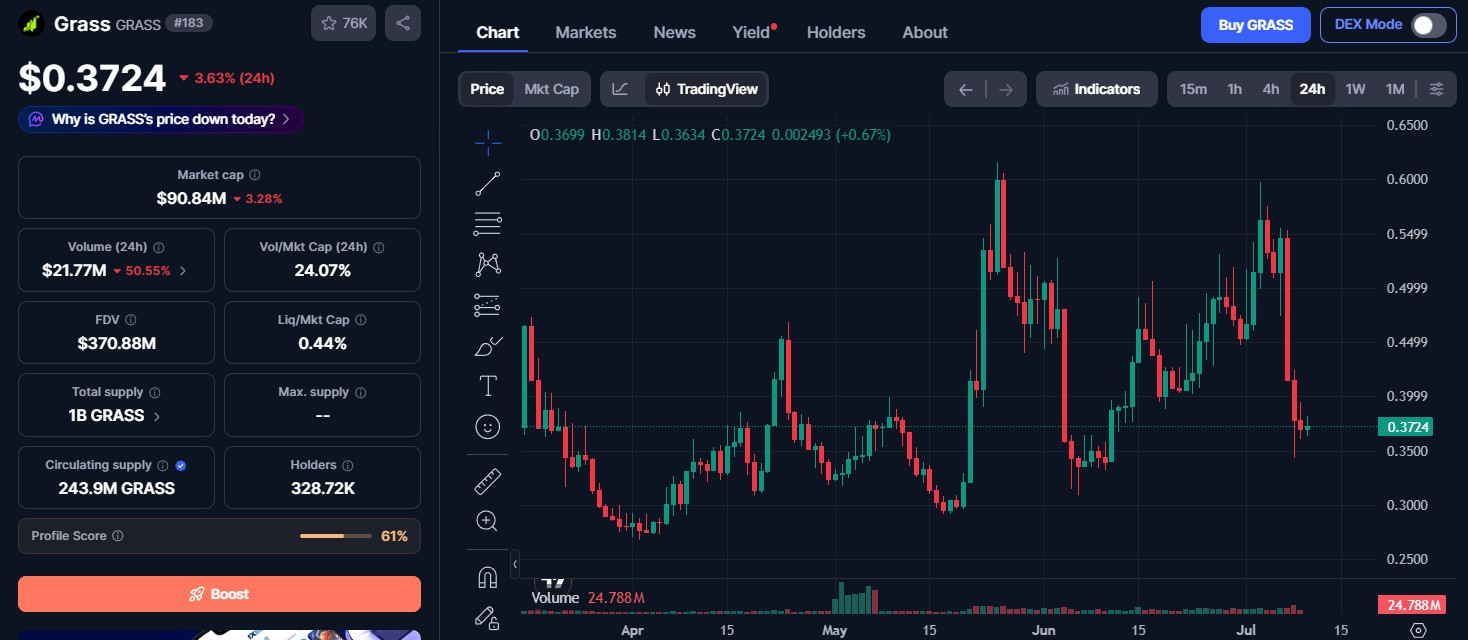Open the Yield tab
Viewport: 1468px width, 640px height.
pyautogui.click(x=752, y=32)
